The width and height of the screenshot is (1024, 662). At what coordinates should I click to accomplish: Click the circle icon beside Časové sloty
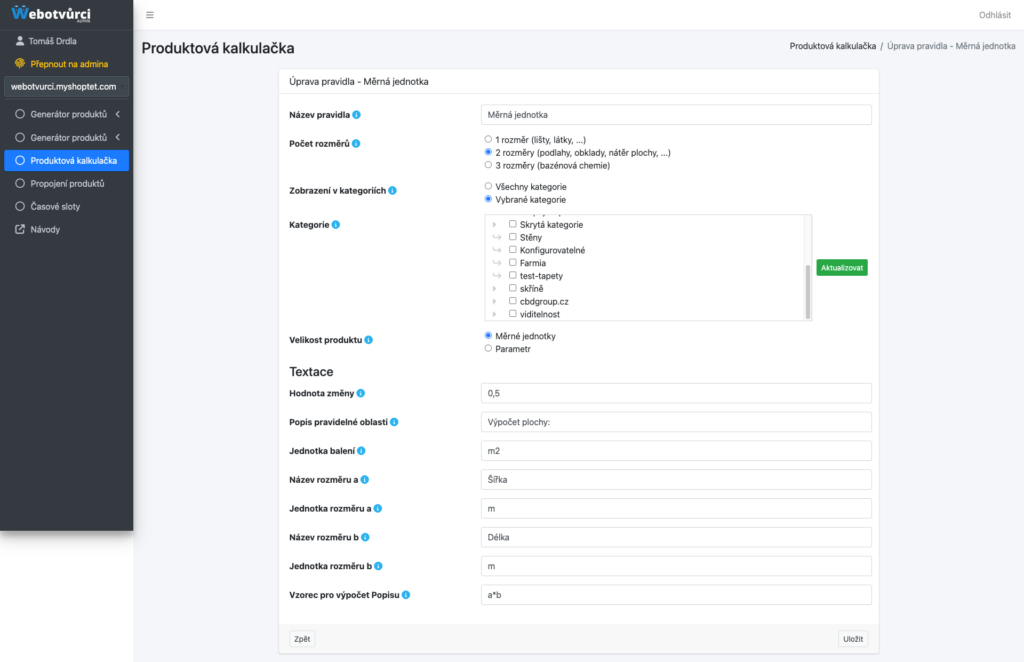click(20, 206)
